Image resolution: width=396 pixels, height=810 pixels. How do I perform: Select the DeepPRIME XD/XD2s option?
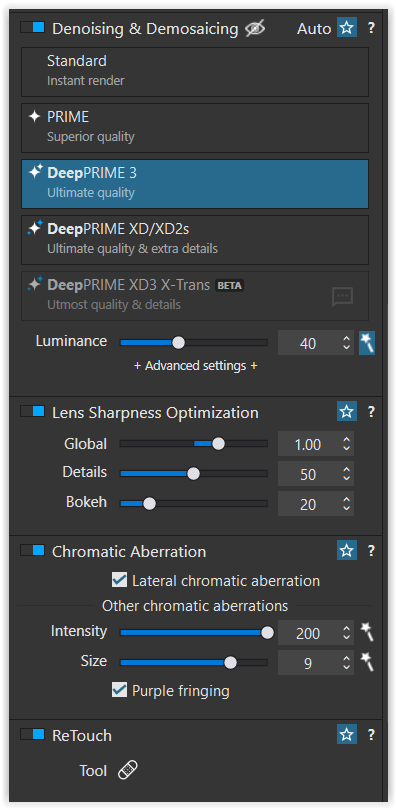[x=195, y=240]
